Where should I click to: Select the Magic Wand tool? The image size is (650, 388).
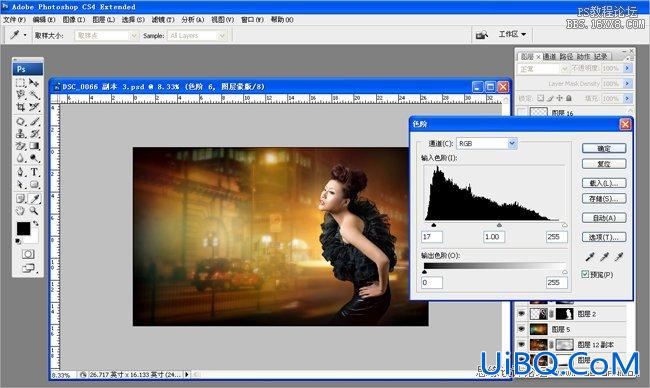pyautogui.click(x=34, y=95)
